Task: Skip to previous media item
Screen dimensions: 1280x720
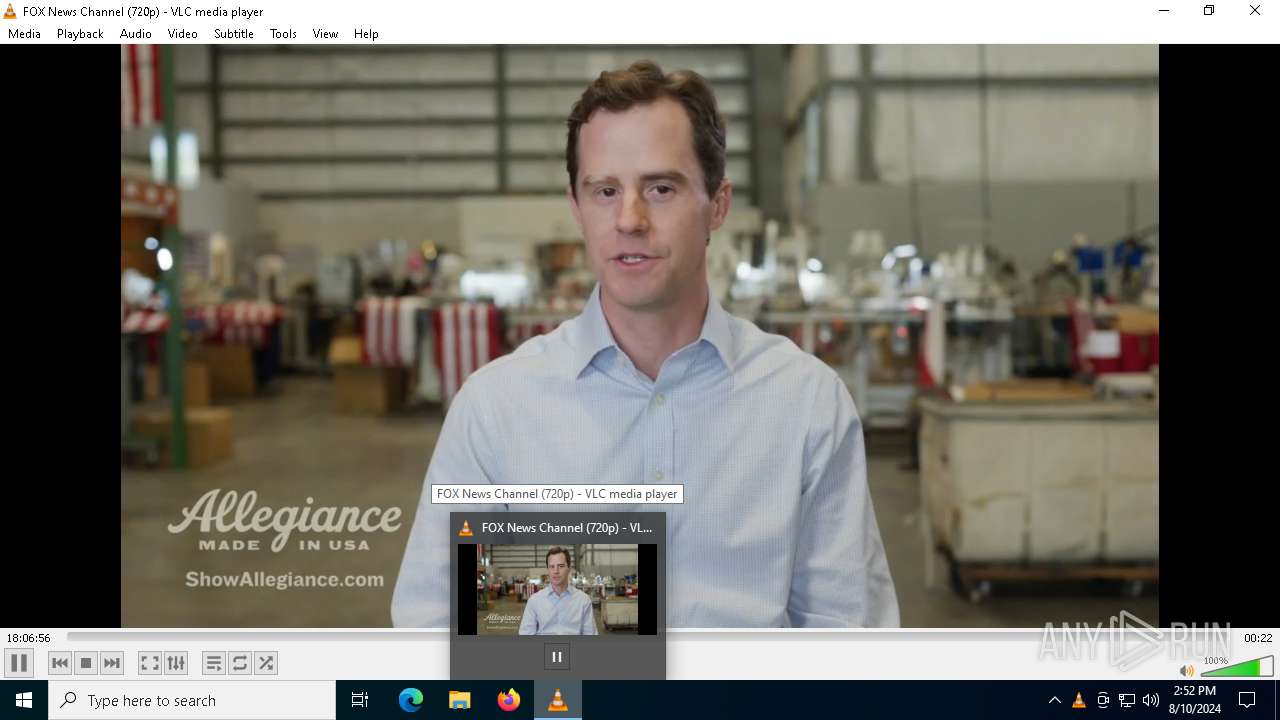Action: tap(60, 663)
